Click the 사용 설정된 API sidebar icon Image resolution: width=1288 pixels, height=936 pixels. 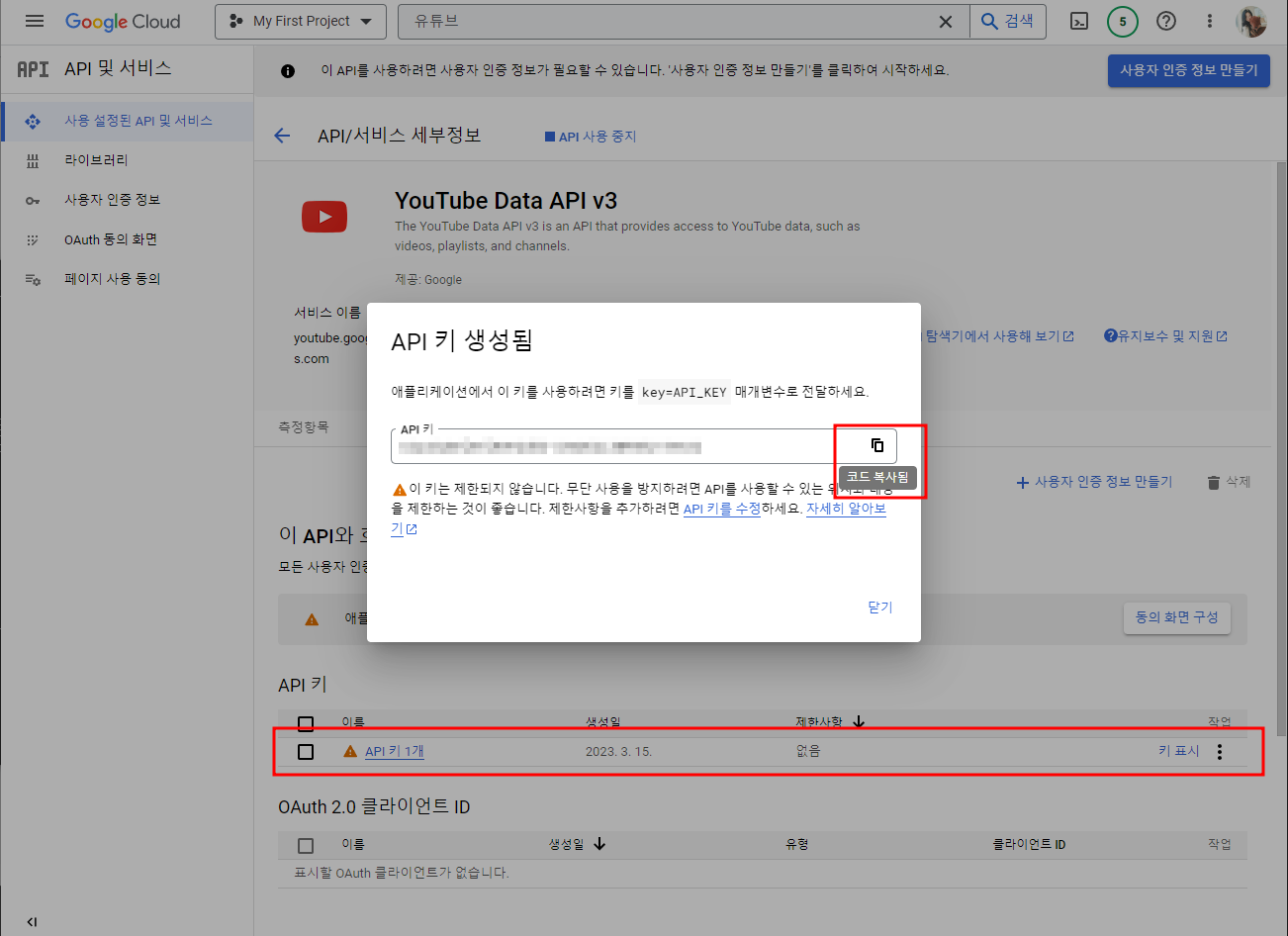click(x=33, y=121)
